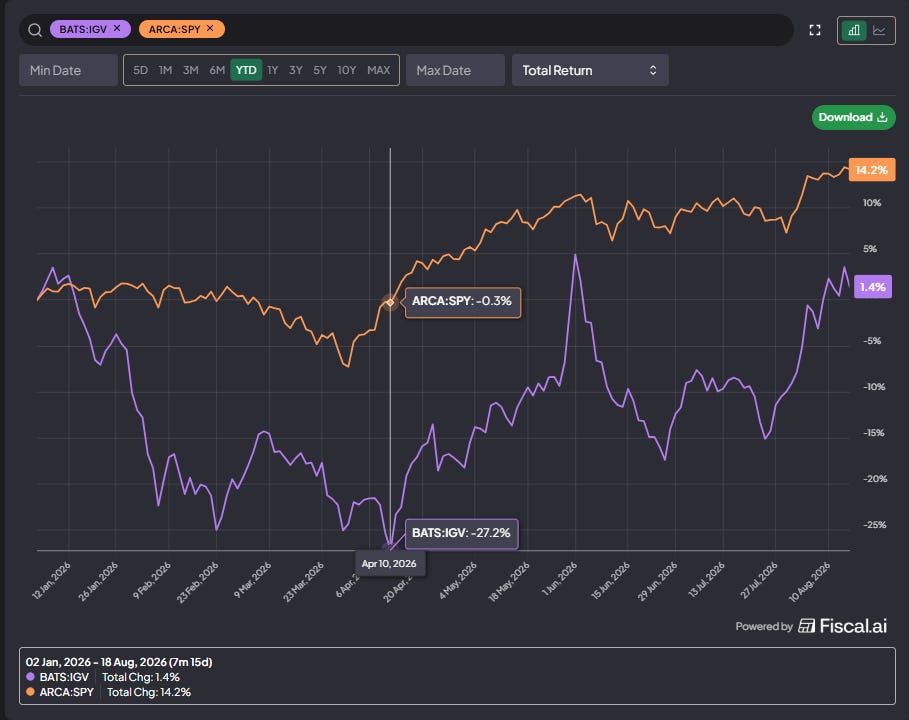Switch to line chart view
909x720 pixels.
pyautogui.click(x=879, y=30)
